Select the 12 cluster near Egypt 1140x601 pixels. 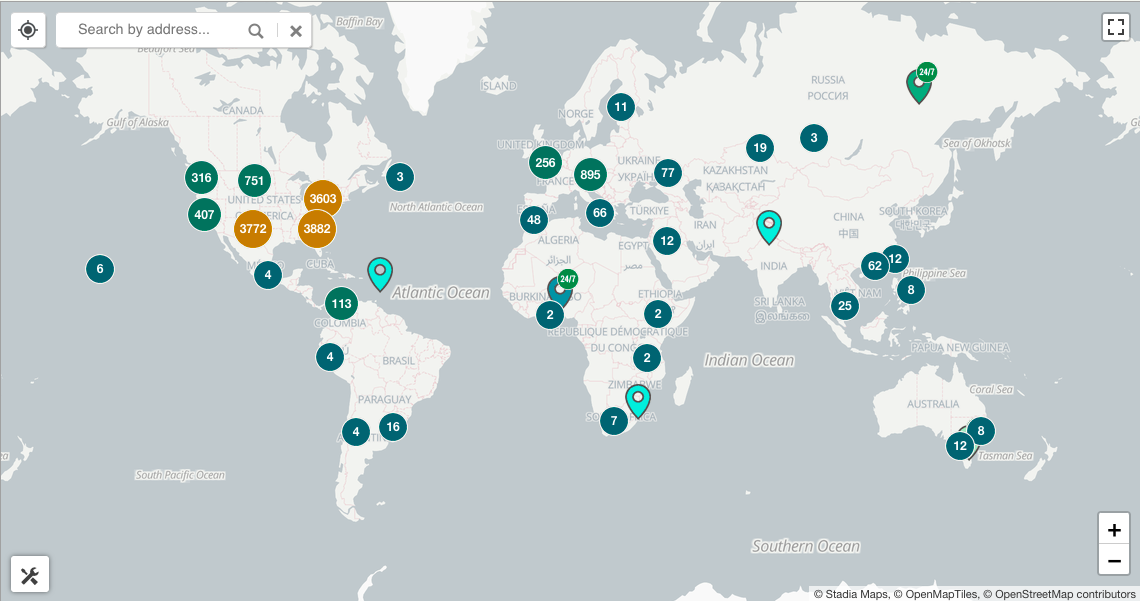[667, 241]
